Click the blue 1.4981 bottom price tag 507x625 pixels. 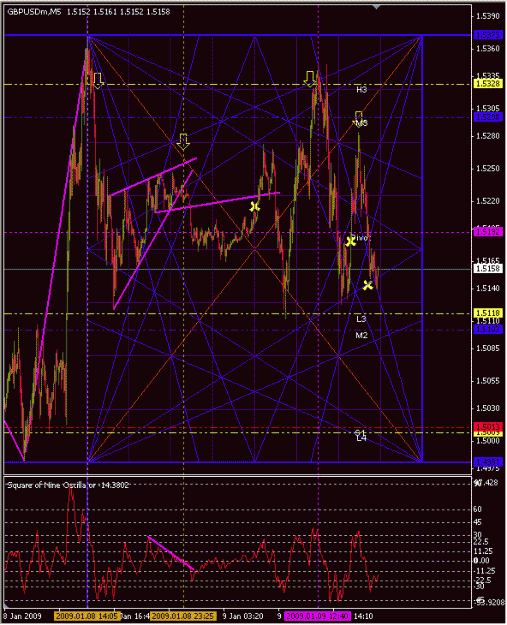click(x=489, y=462)
